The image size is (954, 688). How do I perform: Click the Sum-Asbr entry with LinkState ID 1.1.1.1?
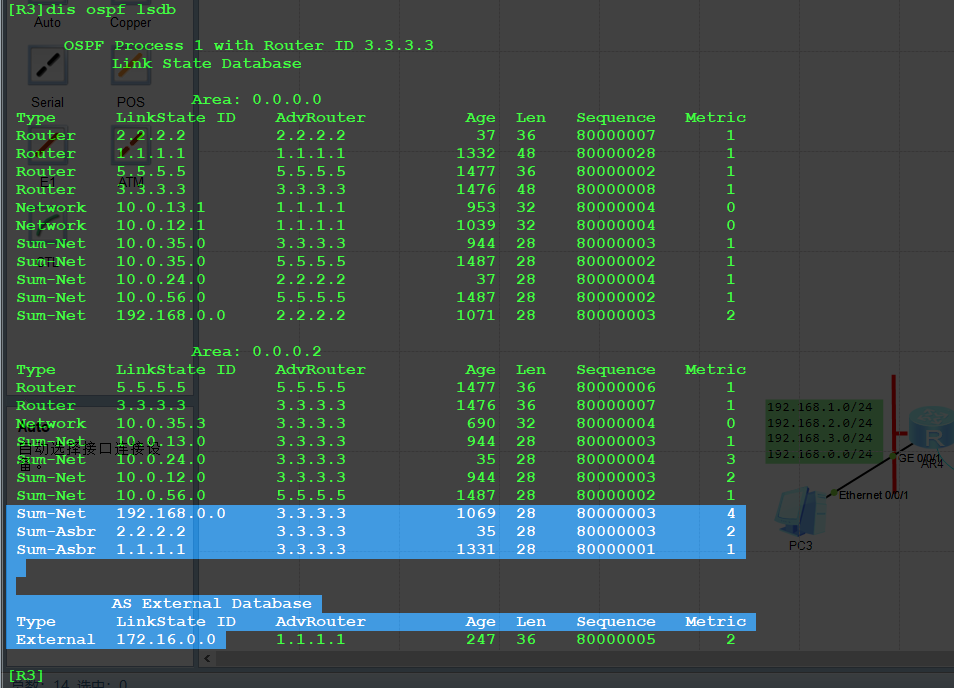[376, 549]
